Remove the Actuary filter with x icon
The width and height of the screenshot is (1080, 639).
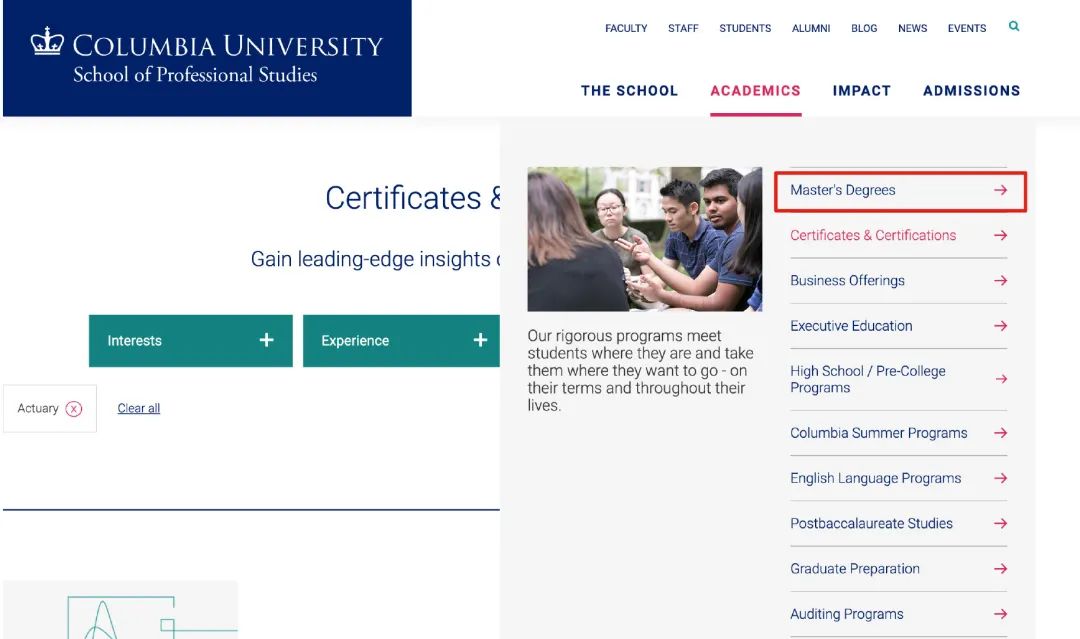(x=74, y=409)
